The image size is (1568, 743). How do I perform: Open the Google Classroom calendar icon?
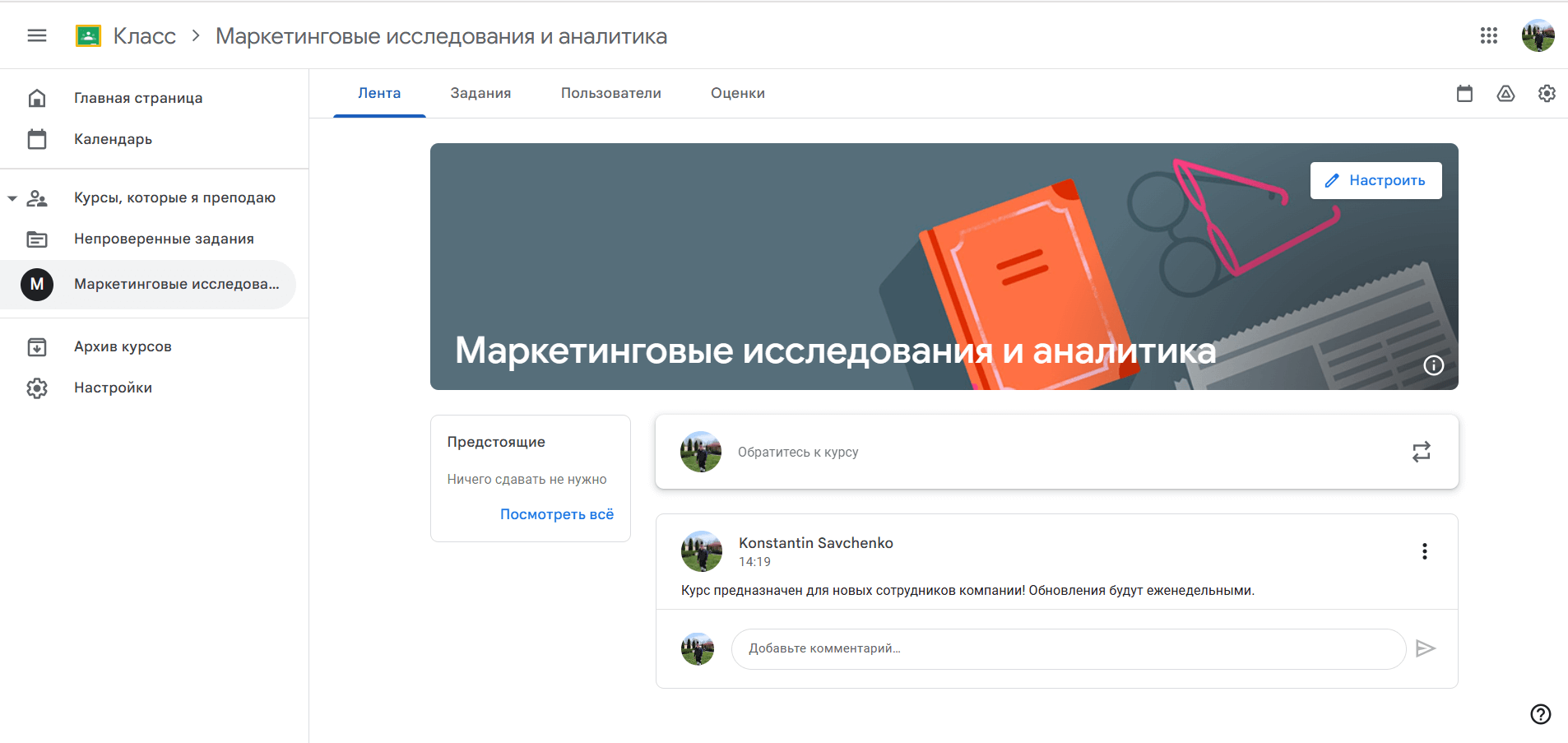[x=1464, y=94]
